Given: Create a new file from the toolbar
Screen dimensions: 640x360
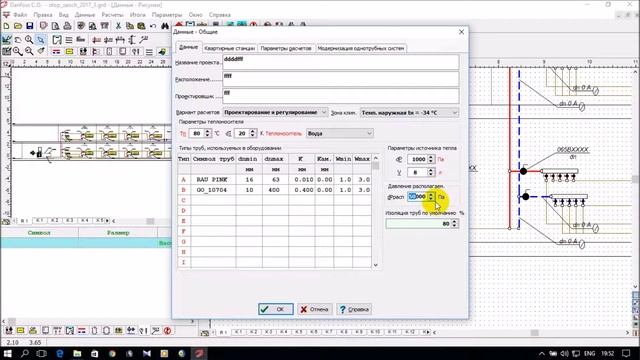Looking at the screenshot, I should [x=7, y=26].
